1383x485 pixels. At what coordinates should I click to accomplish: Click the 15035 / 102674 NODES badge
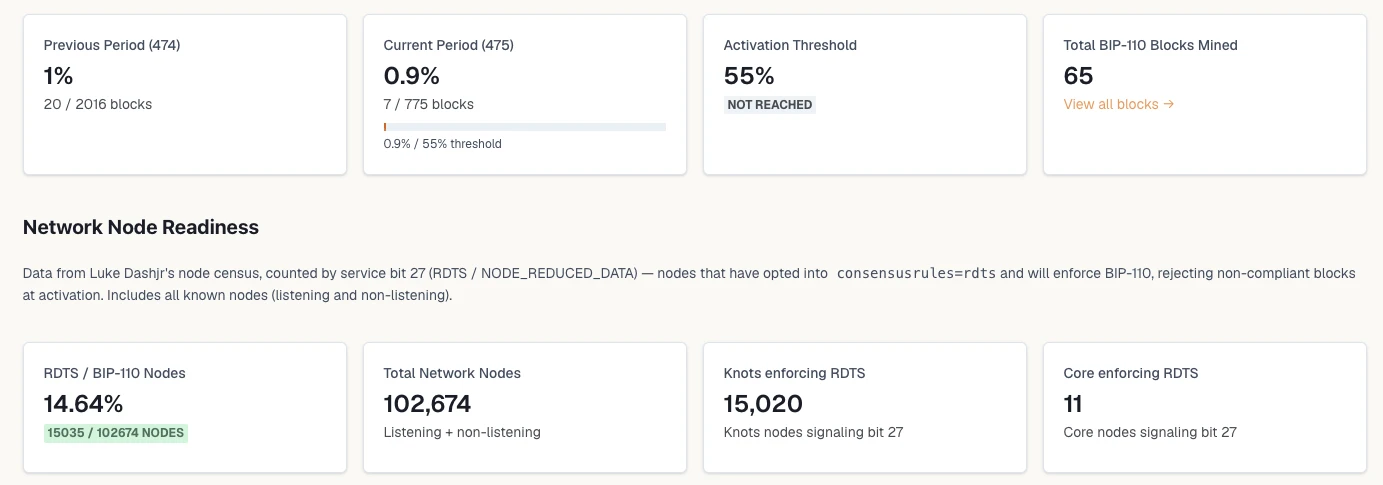click(x=116, y=433)
